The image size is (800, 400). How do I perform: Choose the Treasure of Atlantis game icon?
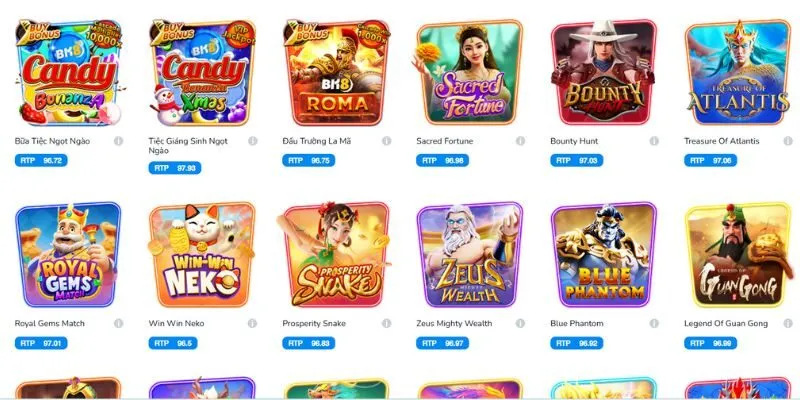[x=738, y=72]
